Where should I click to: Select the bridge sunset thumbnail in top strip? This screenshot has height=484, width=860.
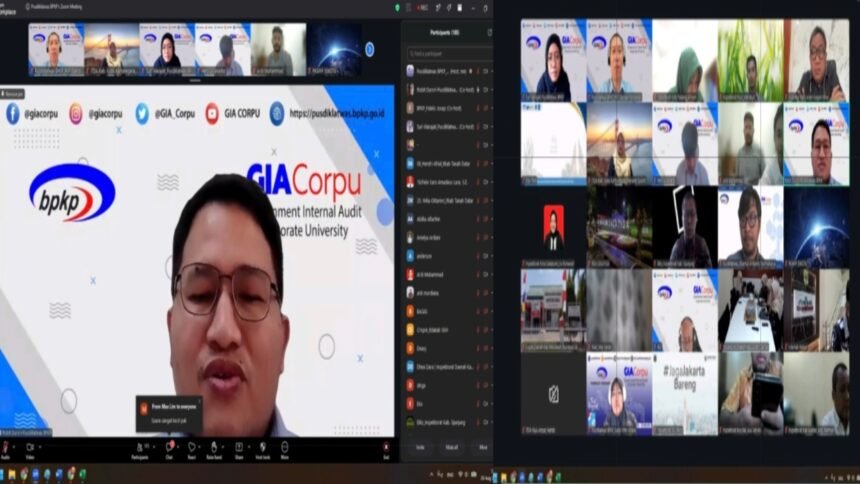tap(112, 49)
